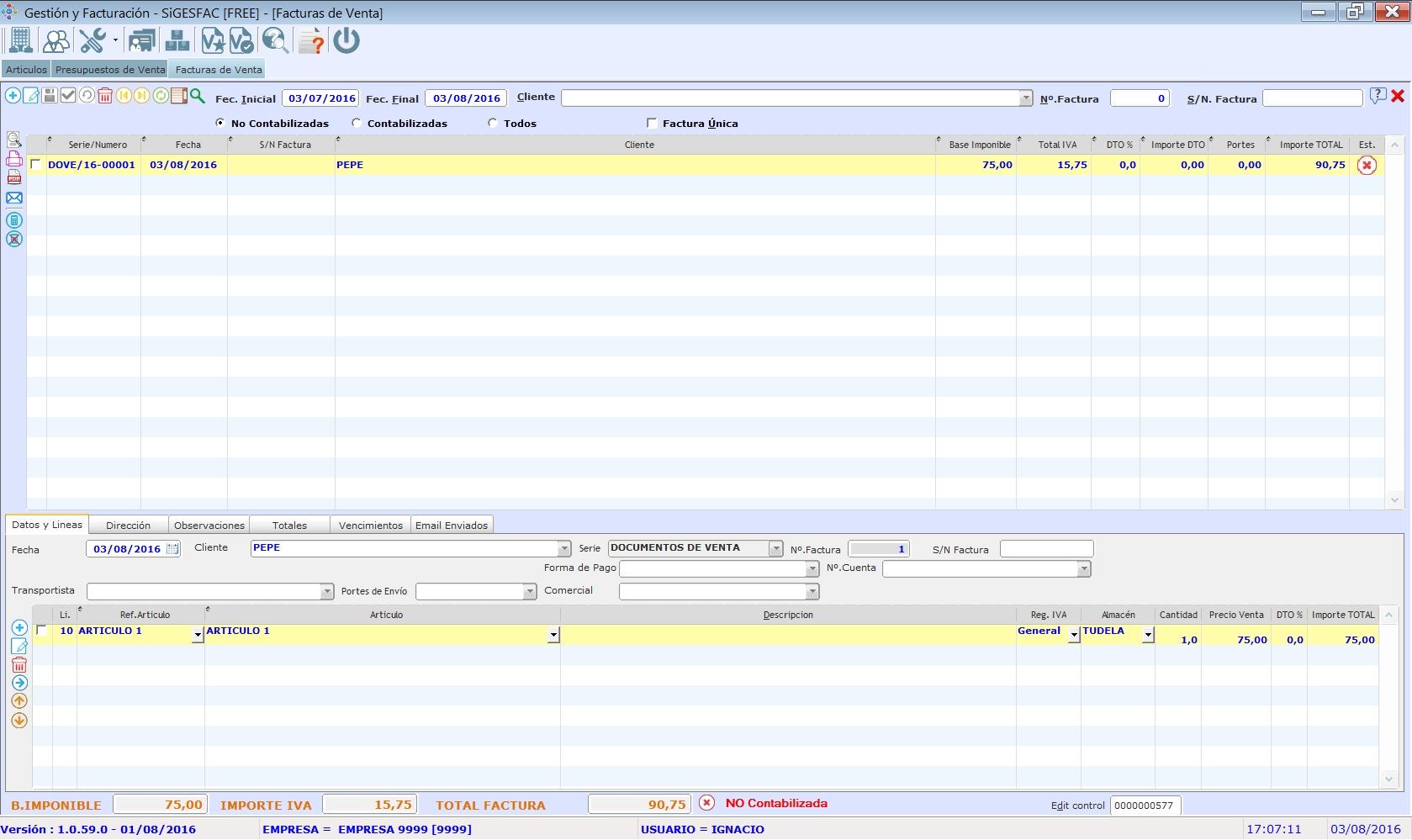Switch to the Presupuestos de Venta tab
Viewport: 1412px width, 840px height.
point(110,70)
